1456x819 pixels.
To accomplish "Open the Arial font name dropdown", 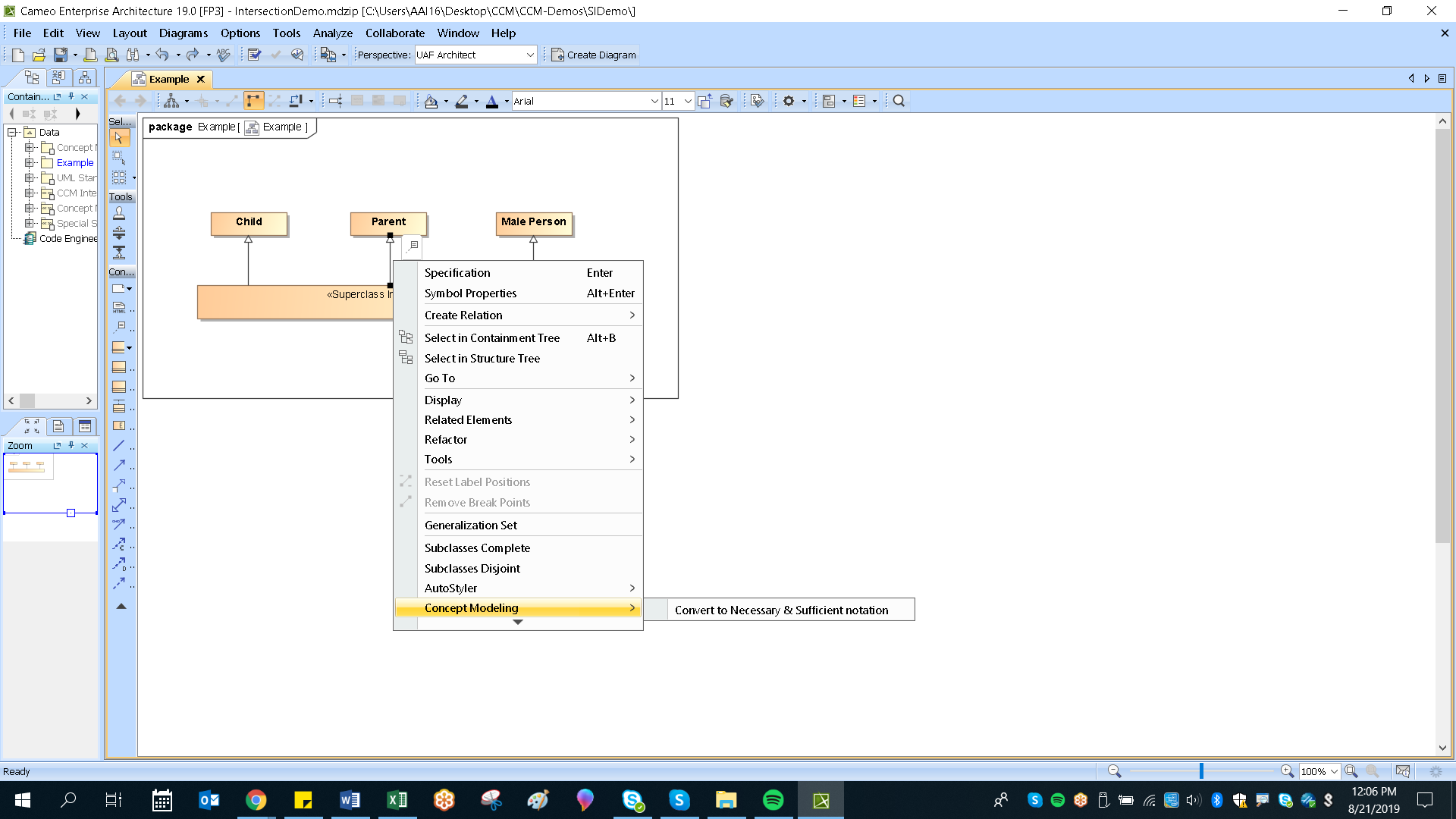I will coord(654,101).
